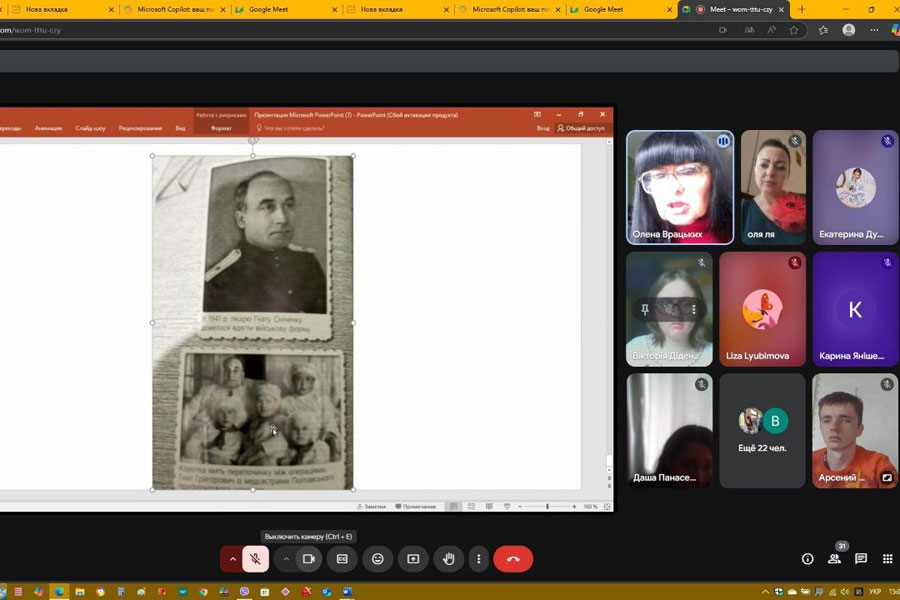Expand the microphone audio settings arrow
Screen dimensions: 900x600
click(x=232, y=559)
